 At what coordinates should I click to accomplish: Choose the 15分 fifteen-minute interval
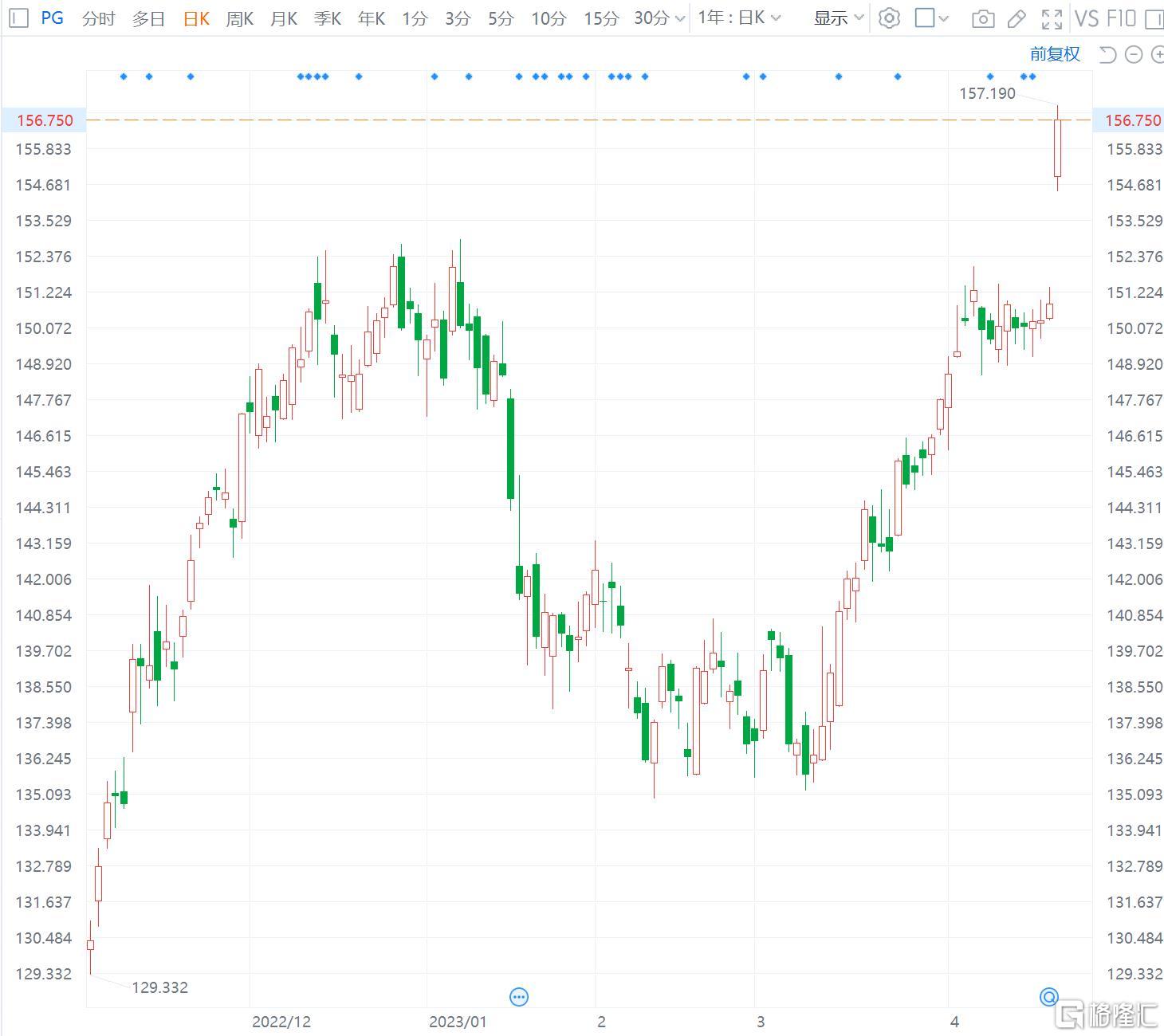click(x=601, y=18)
